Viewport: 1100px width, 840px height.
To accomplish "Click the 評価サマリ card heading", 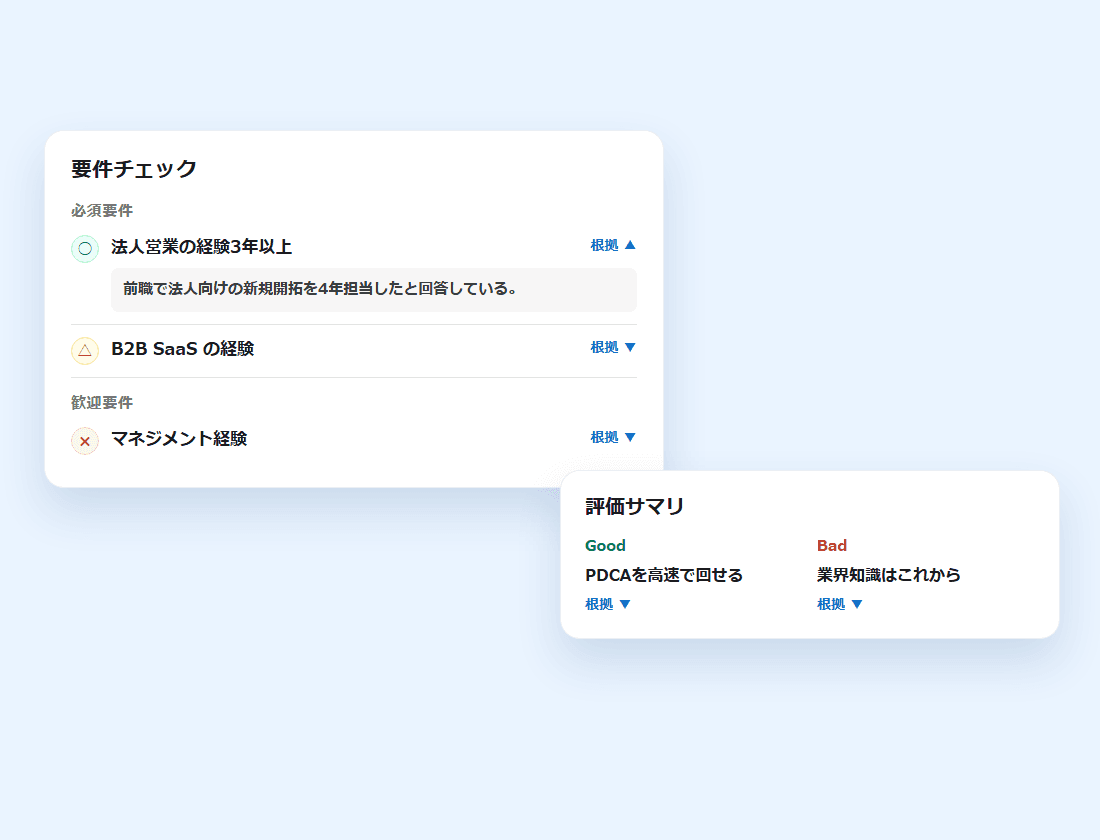I will click(x=635, y=506).
